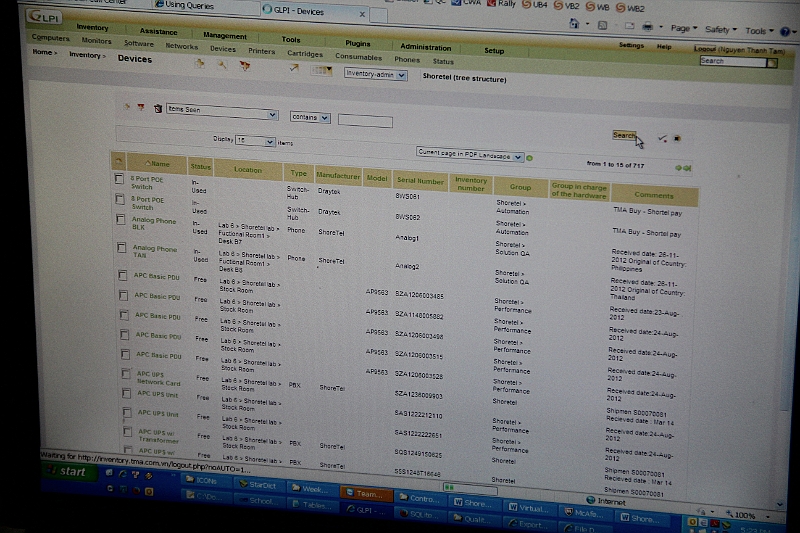Click select-all icon in table header

point(118,161)
